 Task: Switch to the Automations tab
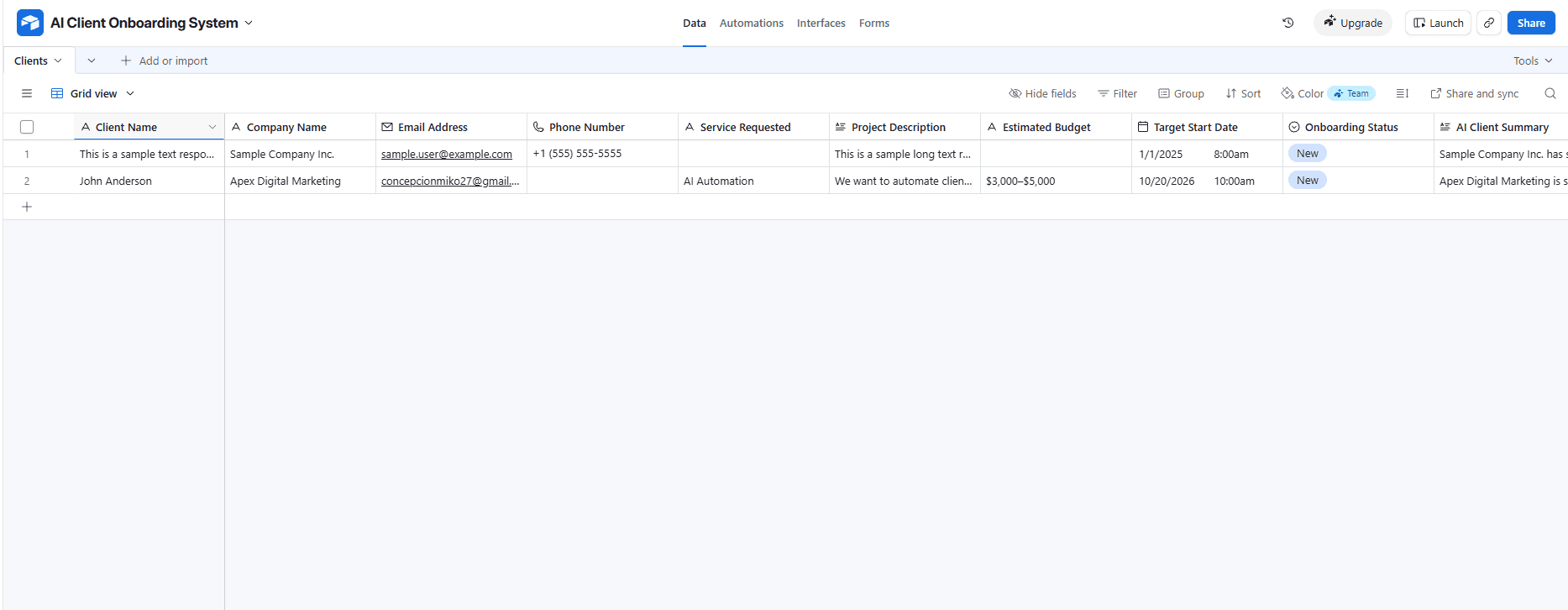[x=752, y=23]
